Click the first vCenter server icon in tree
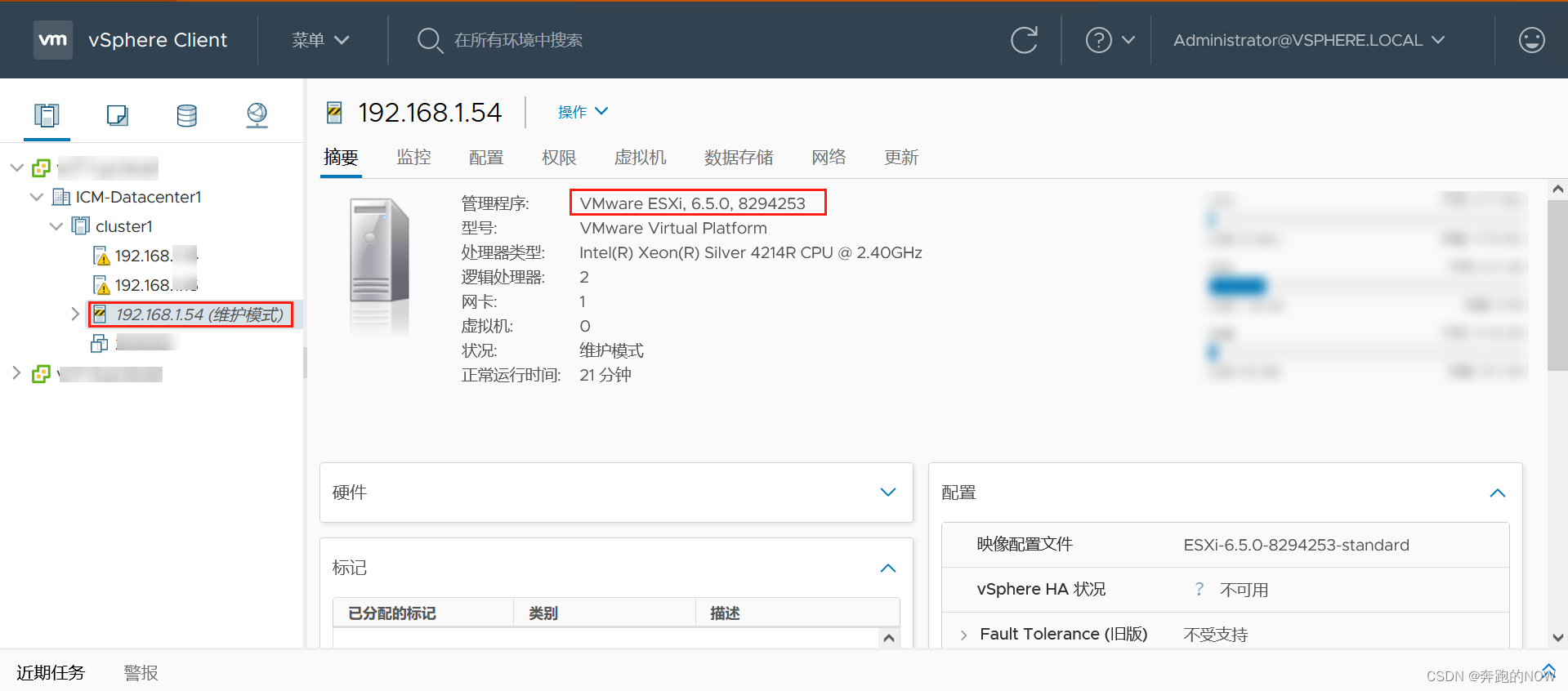 pyautogui.click(x=41, y=168)
